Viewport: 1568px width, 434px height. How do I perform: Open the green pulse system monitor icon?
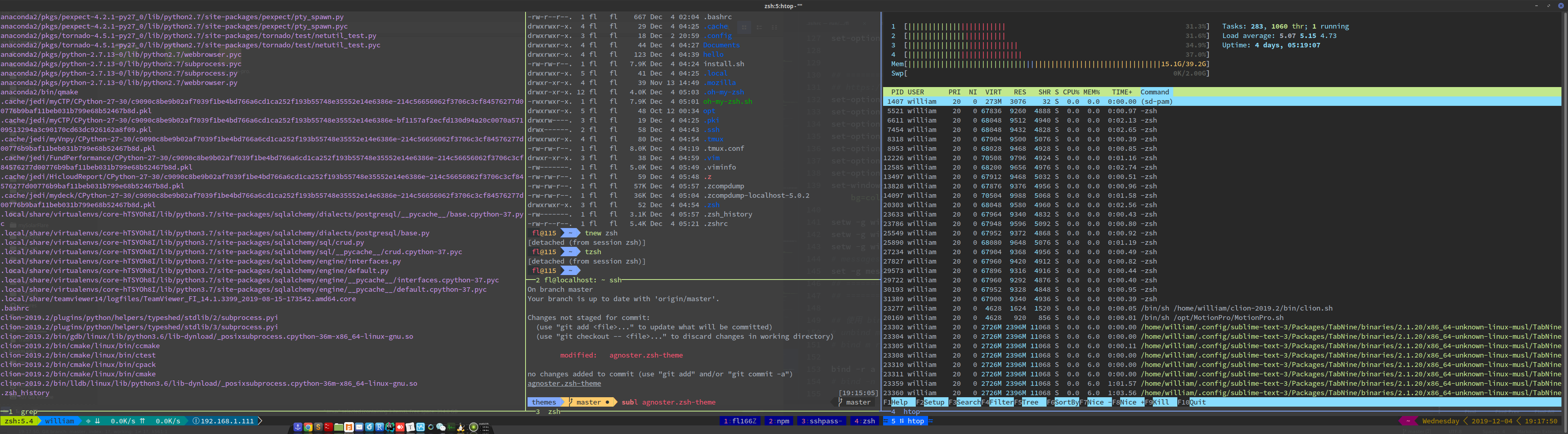451,427
